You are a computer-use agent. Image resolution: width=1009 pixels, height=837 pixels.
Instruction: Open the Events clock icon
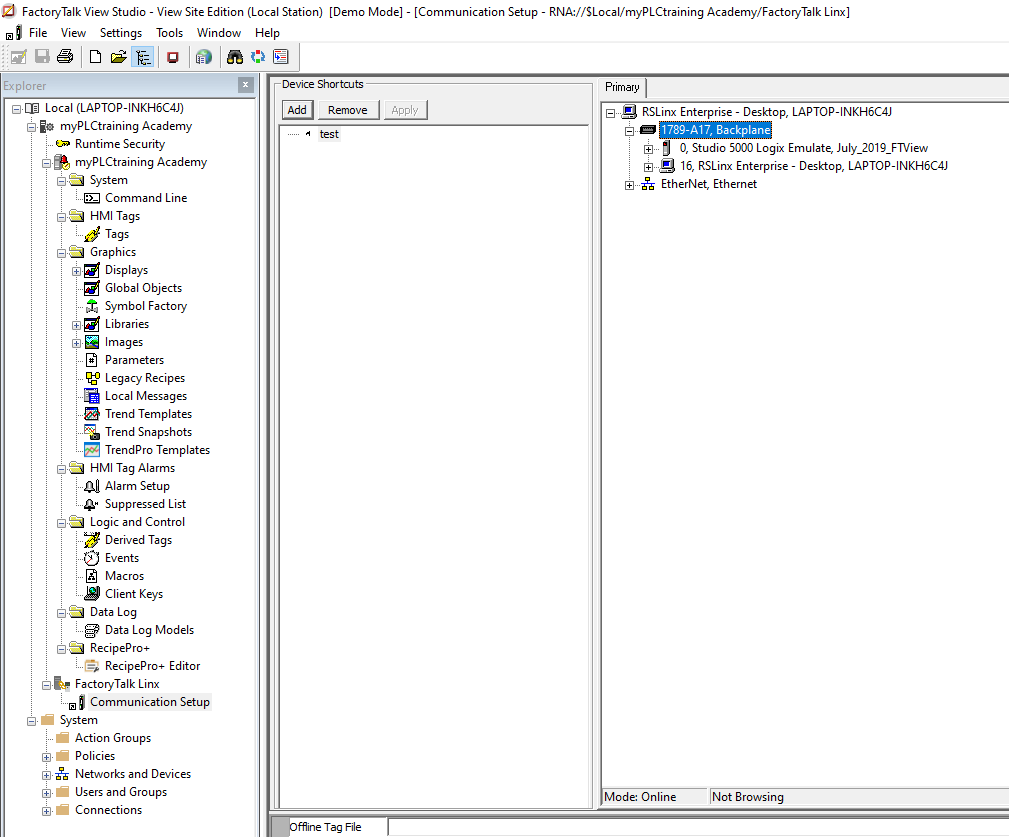(x=92, y=558)
